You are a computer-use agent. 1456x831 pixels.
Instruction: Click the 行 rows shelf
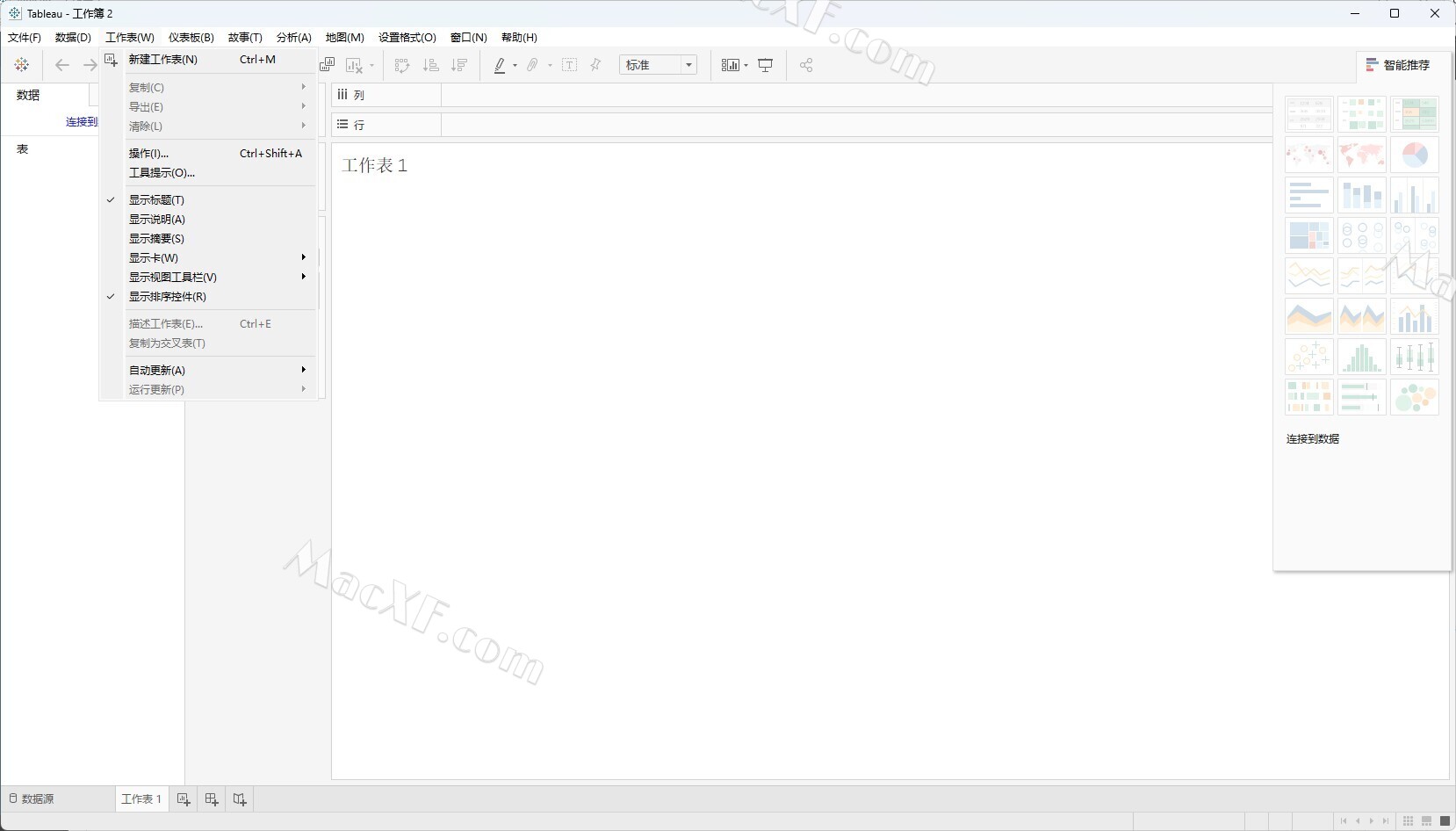(x=802, y=125)
